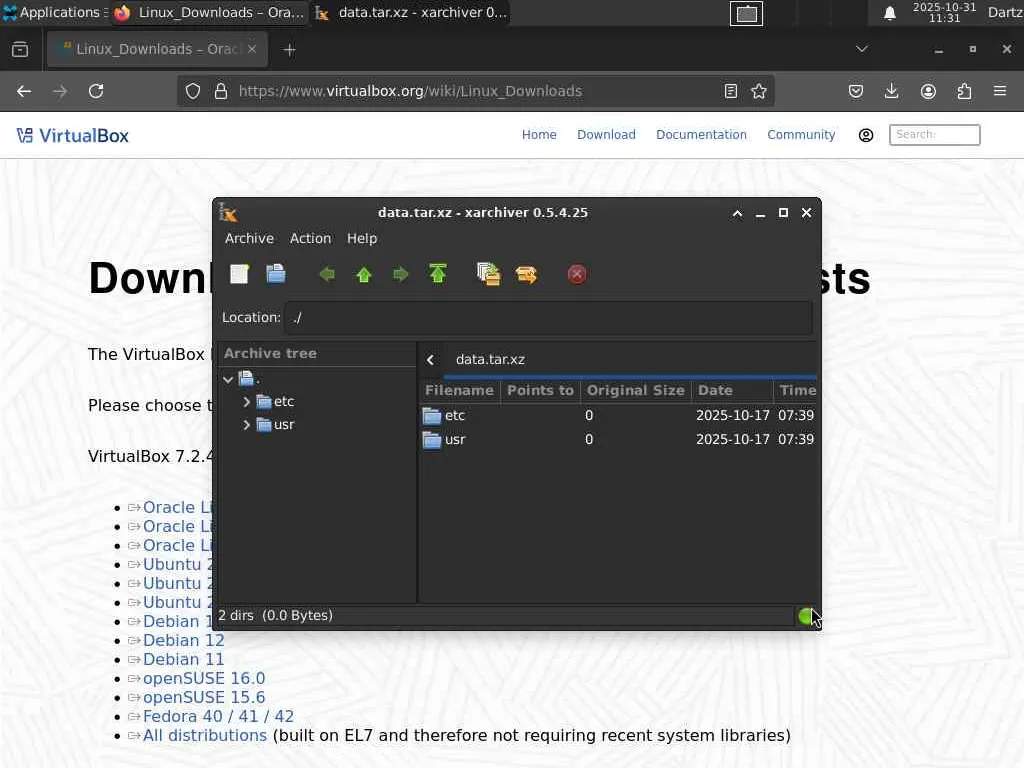Sort by the Date column header
Image resolution: width=1024 pixels, height=768 pixels.
tap(732, 391)
